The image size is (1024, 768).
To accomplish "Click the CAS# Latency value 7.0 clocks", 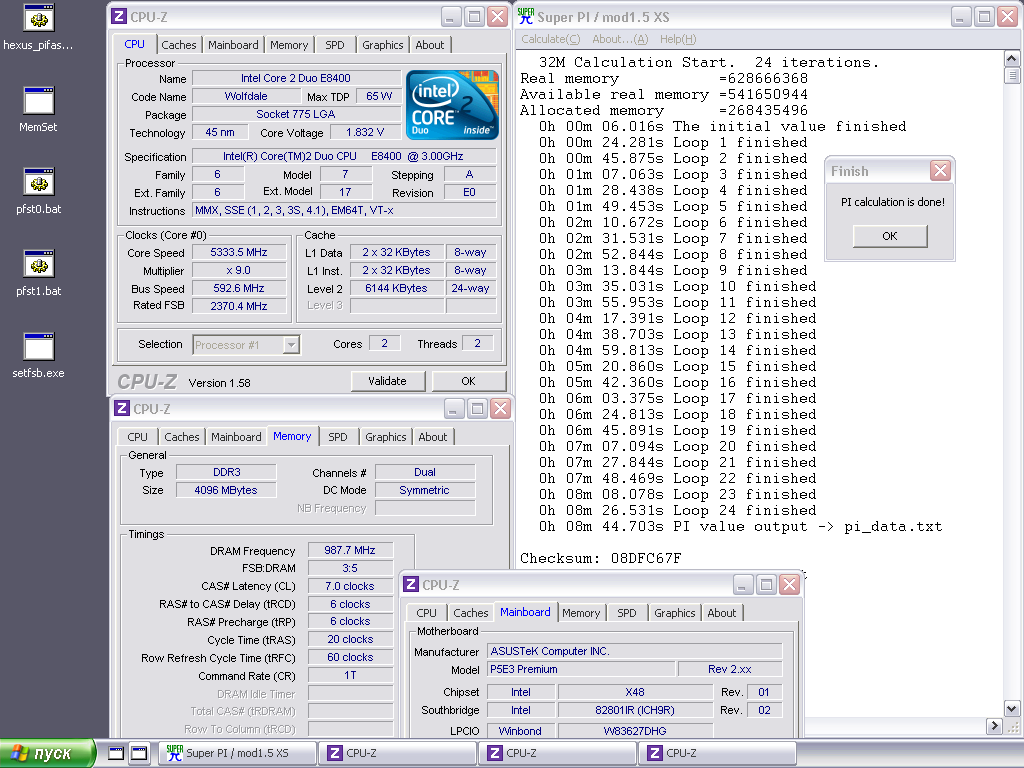I will [x=350, y=586].
